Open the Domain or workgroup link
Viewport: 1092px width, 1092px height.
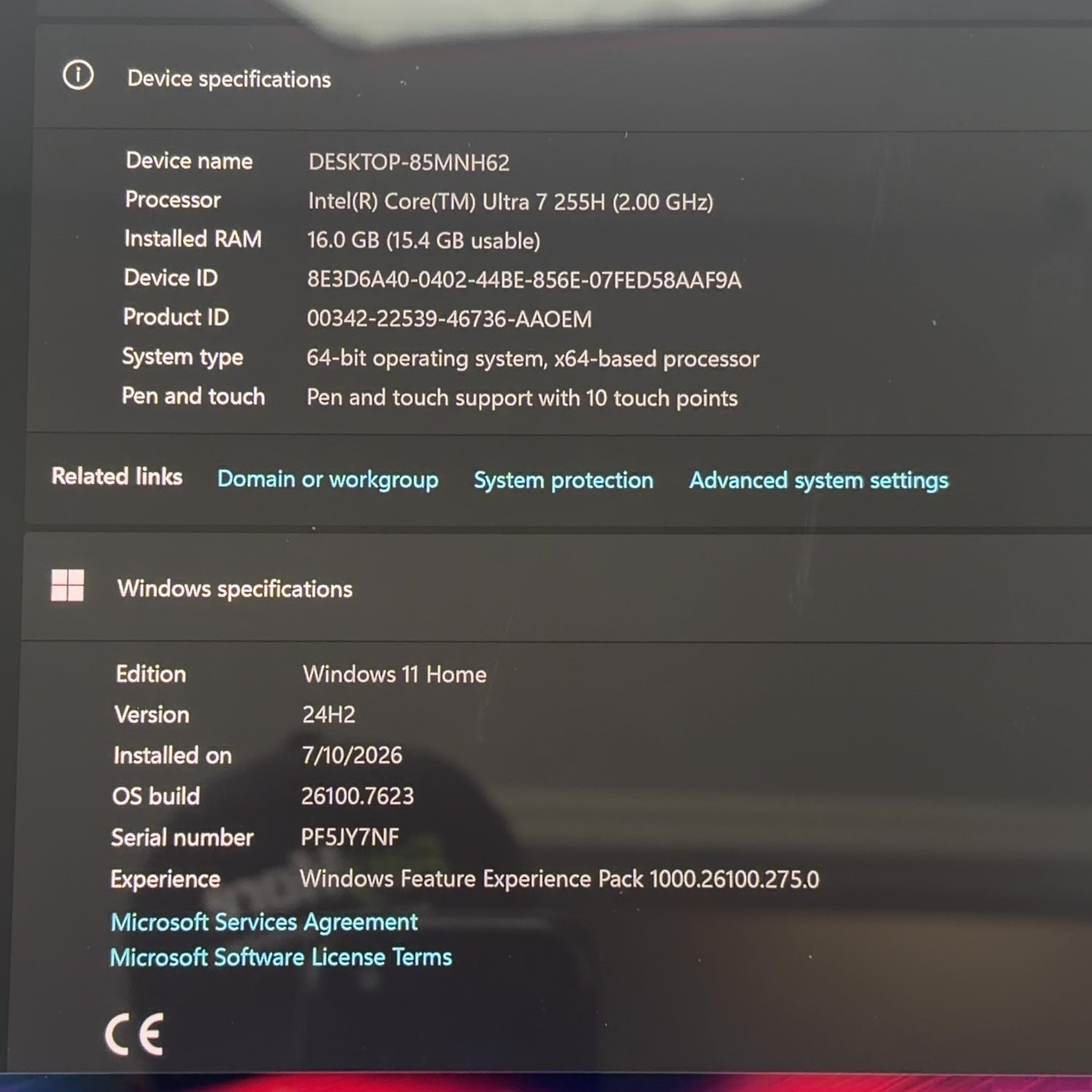[328, 479]
